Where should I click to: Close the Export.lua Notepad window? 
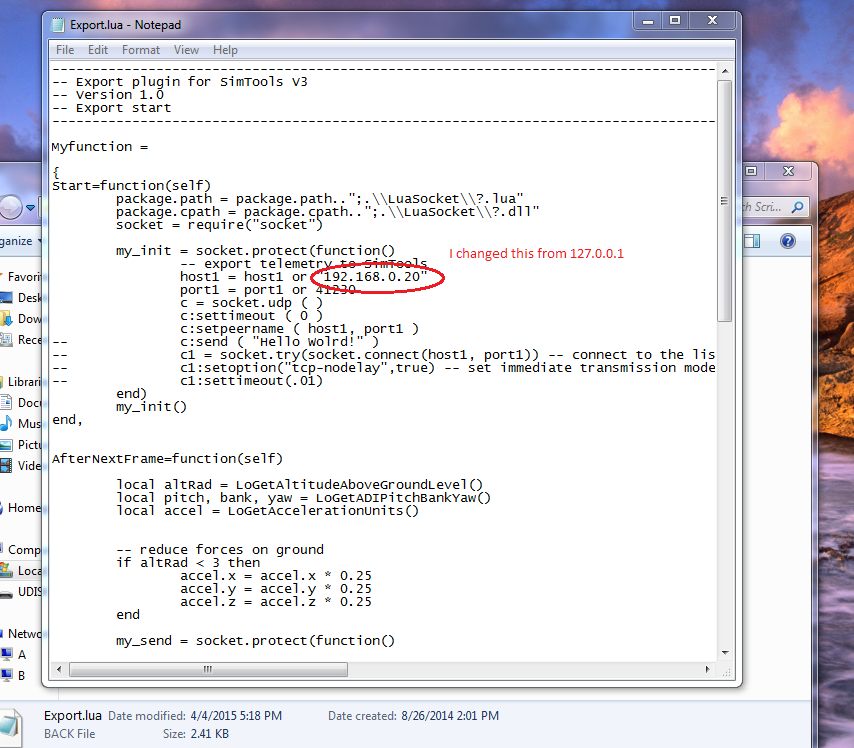(x=712, y=21)
